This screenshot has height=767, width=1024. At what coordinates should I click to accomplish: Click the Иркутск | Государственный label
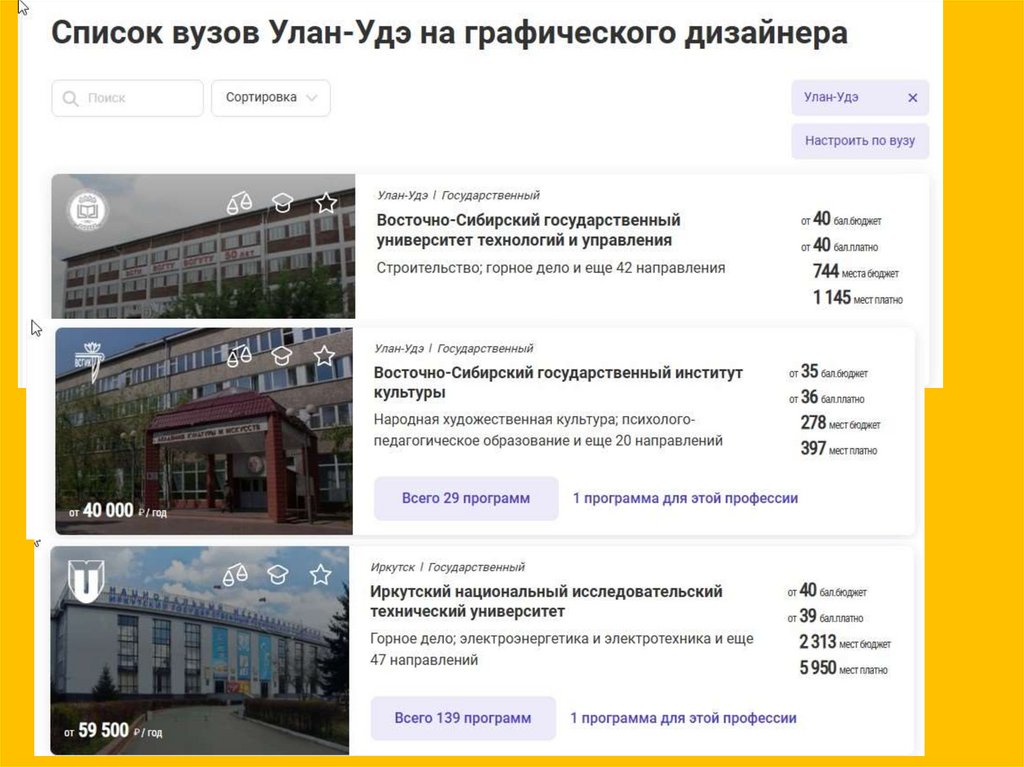click(x=447, y=567)
